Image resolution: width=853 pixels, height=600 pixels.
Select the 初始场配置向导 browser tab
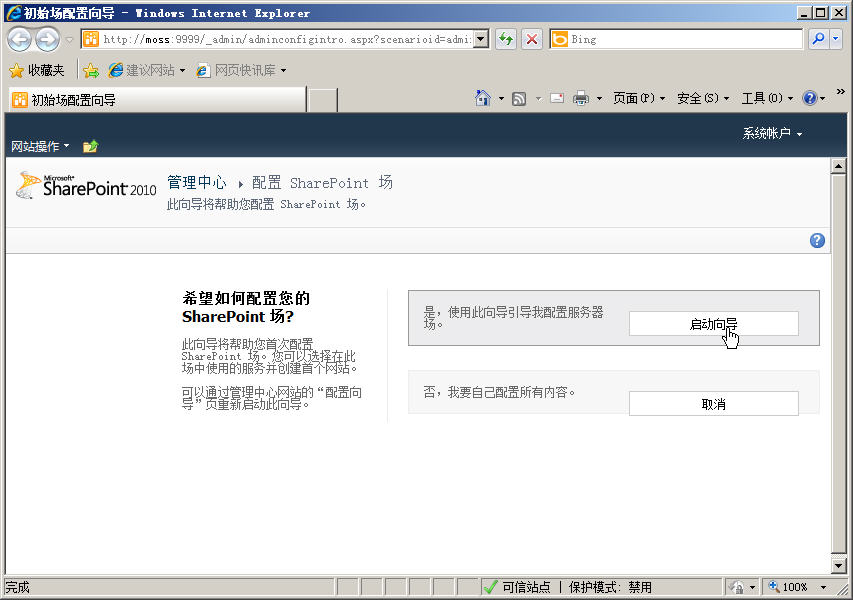click(157, 100)
